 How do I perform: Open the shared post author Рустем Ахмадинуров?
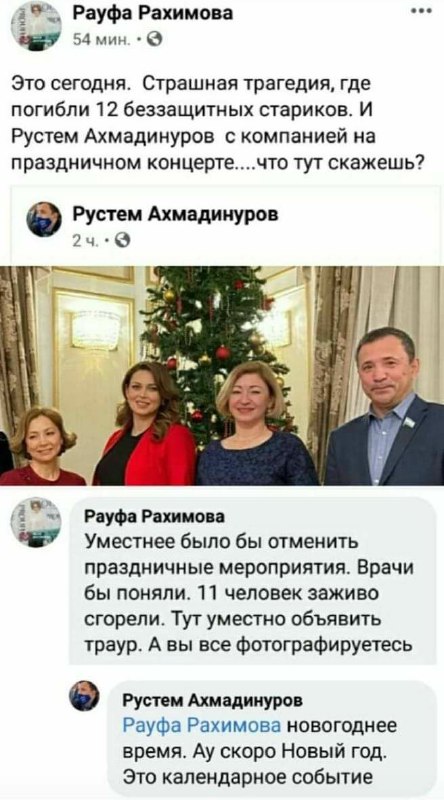(176, 216)
